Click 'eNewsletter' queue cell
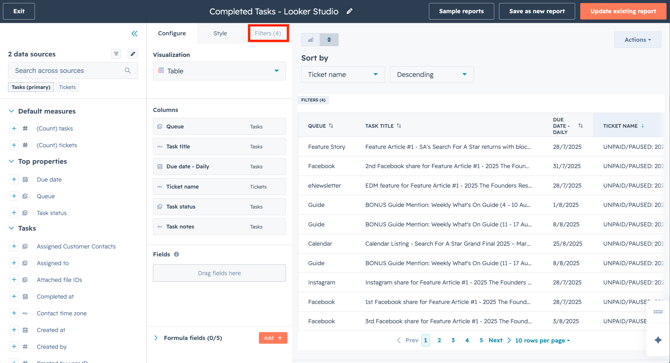Image resolution: width=670 pixels, height=363 pixels. click(324, 185)
